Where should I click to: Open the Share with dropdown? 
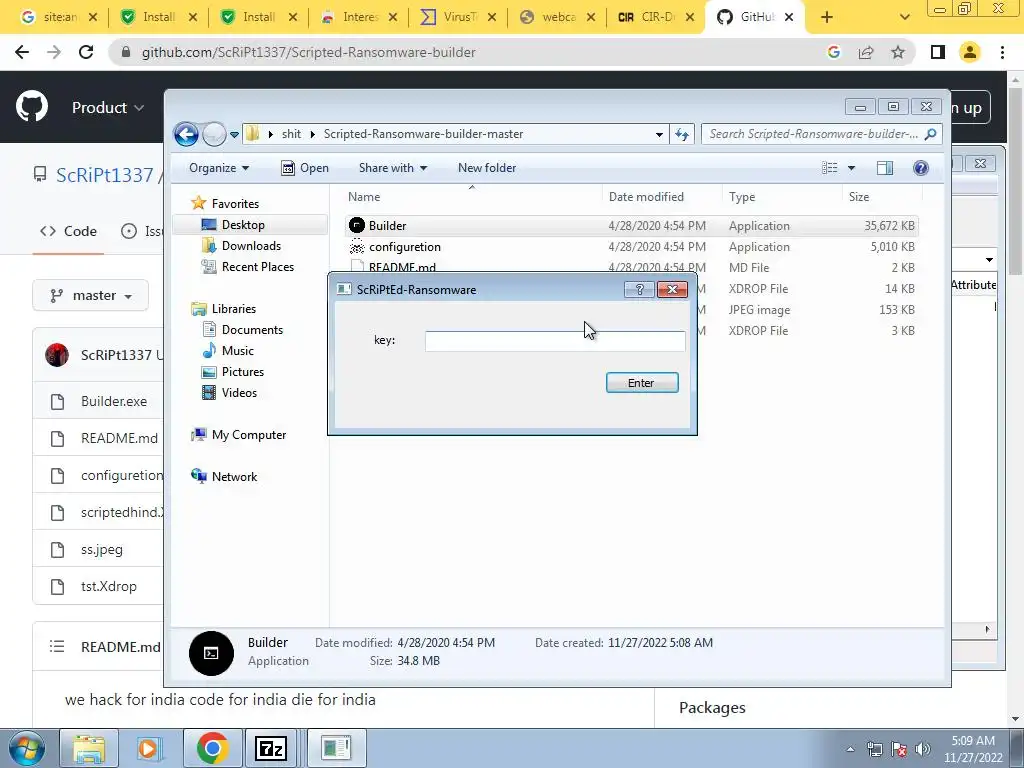pos(392,168)
